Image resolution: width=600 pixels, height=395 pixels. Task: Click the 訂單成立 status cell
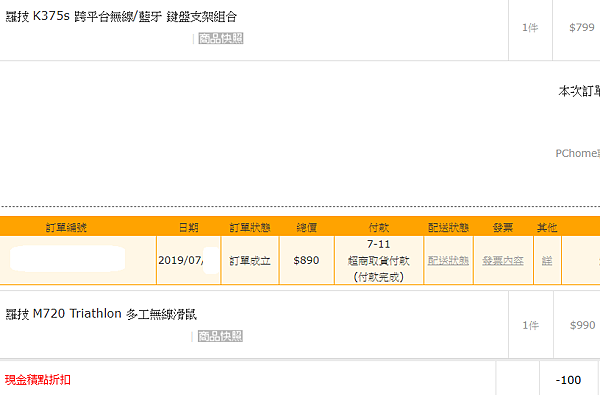[250, 260]
